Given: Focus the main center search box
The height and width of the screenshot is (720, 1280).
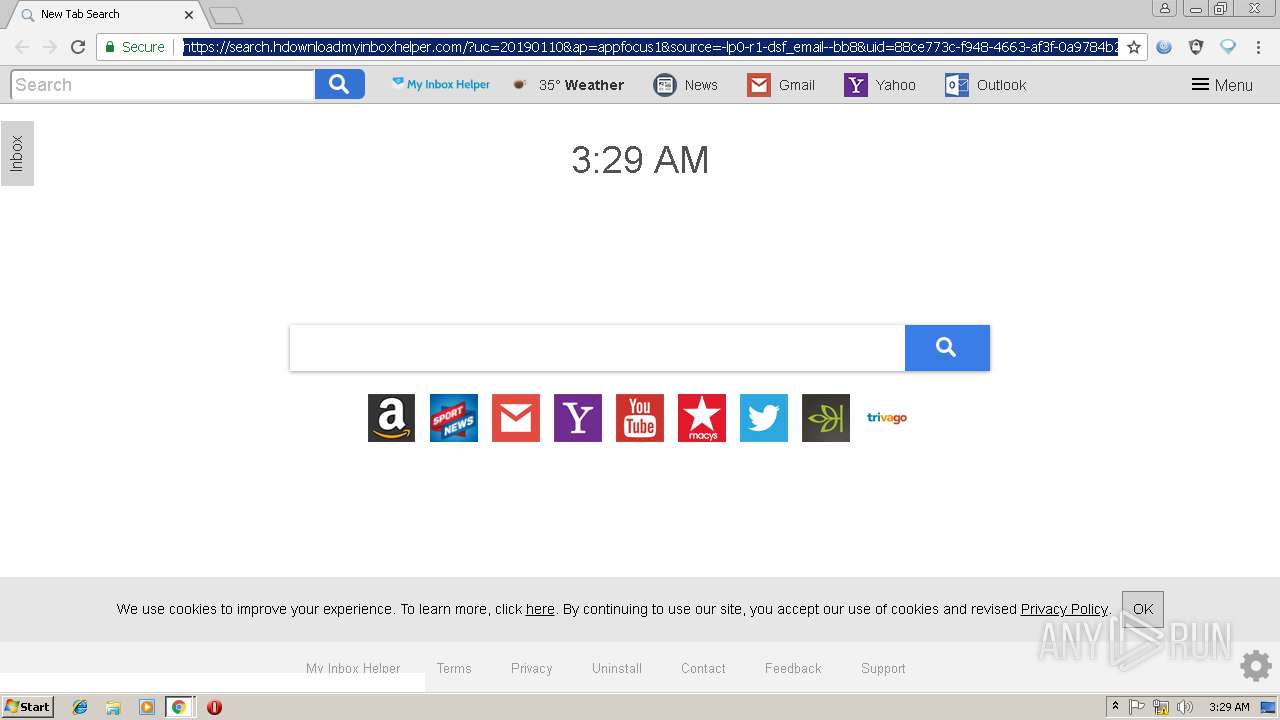Looking at the screenshot, I should point(597,348).
